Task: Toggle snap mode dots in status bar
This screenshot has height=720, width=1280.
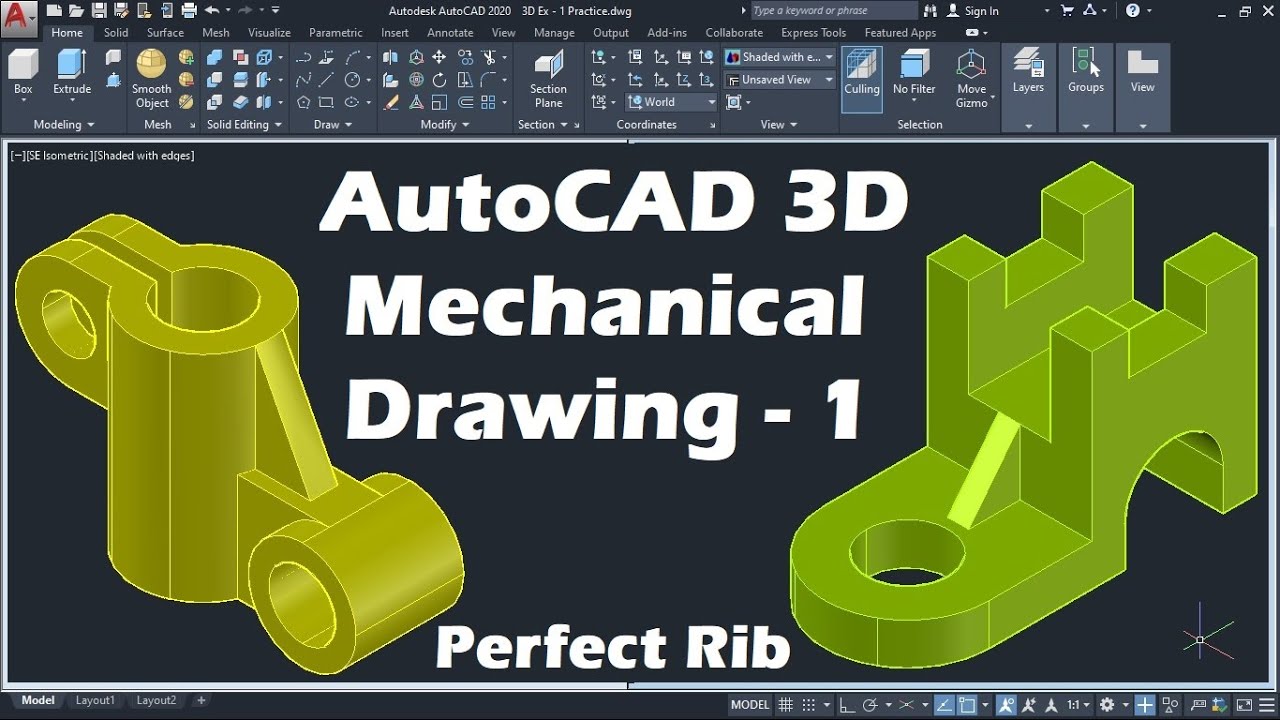Action: pos(809,704)
